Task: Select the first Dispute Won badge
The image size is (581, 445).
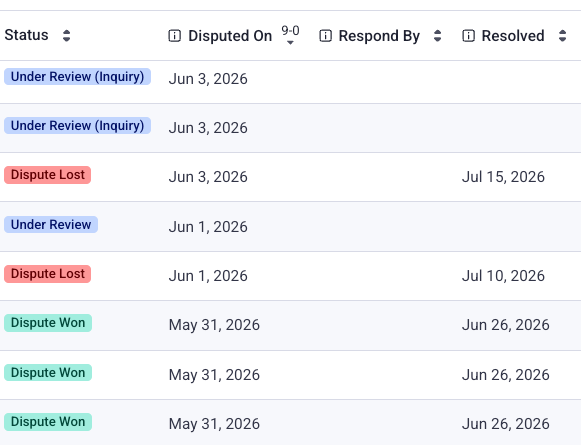Action: [x=48, y=323]
